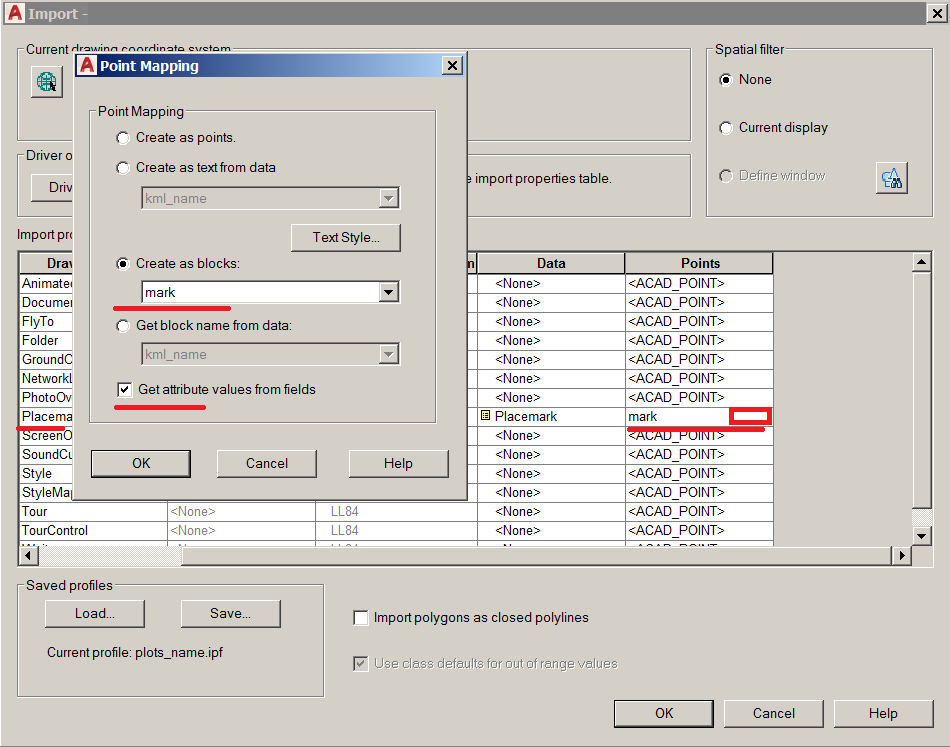
Task: Click 'Save...' to store the profile
Action: point(230,614)
